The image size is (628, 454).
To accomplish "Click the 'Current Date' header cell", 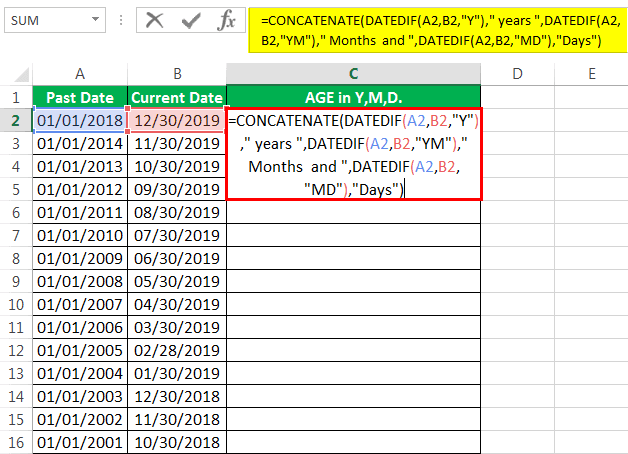I will (x=177, y=97).
